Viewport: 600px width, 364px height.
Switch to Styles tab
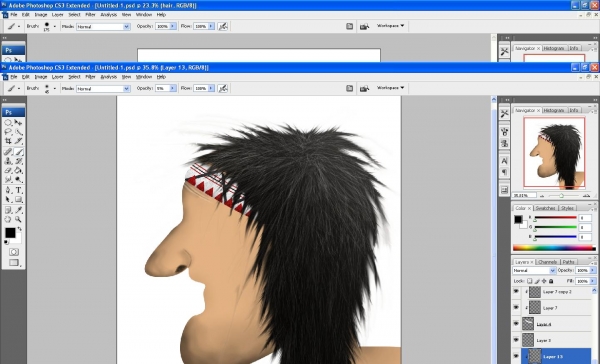point(567,208)
